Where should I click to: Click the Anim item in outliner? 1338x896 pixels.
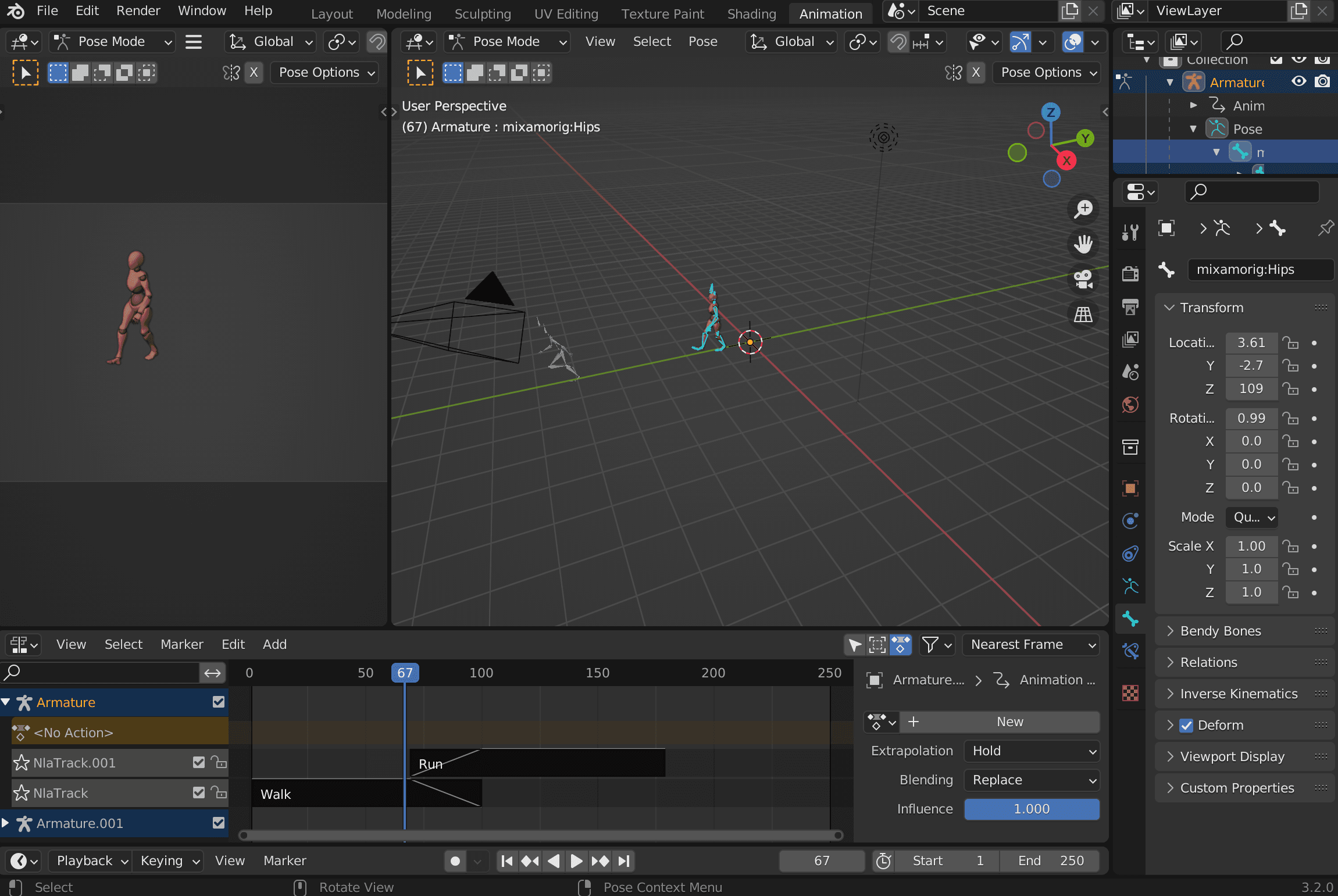pyautogui.click(x=1248, y=106)
